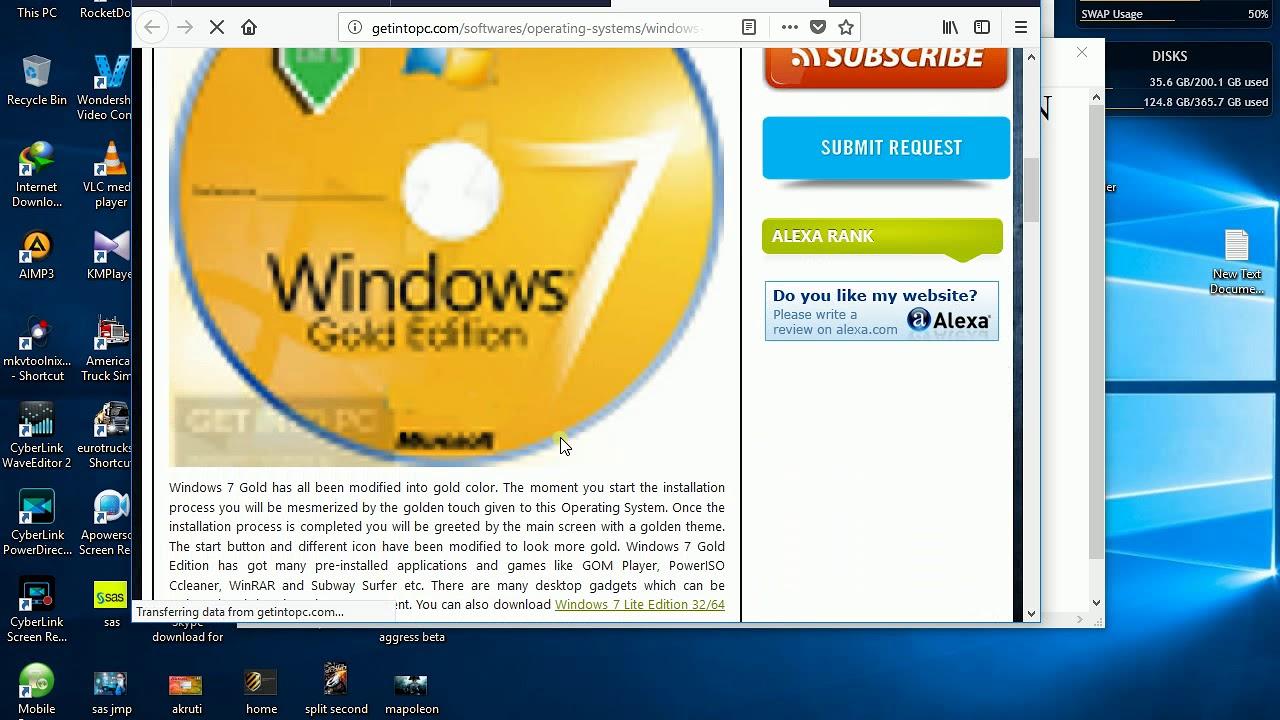Image resolution: width=1280 pixels, height=720 pixels.
Task: Open mapoleon desktop icon
Action: point(411,690)
